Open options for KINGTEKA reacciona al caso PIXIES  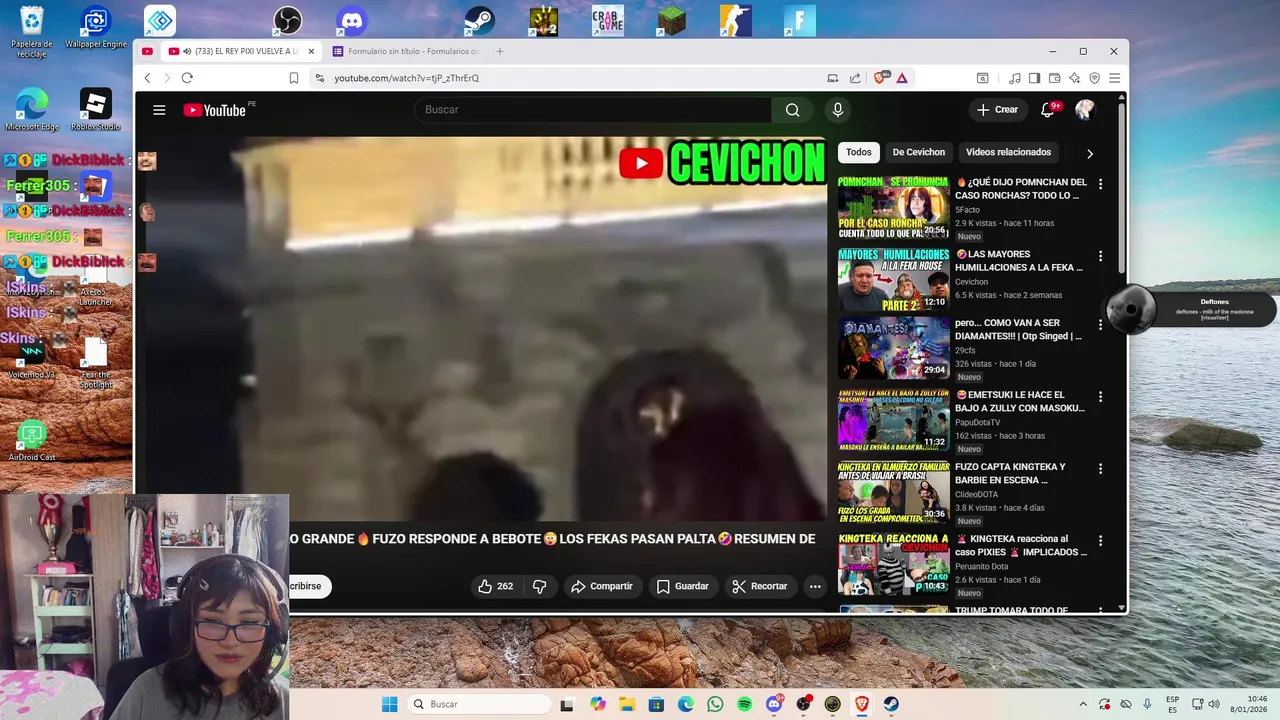tap(1100, 541)
